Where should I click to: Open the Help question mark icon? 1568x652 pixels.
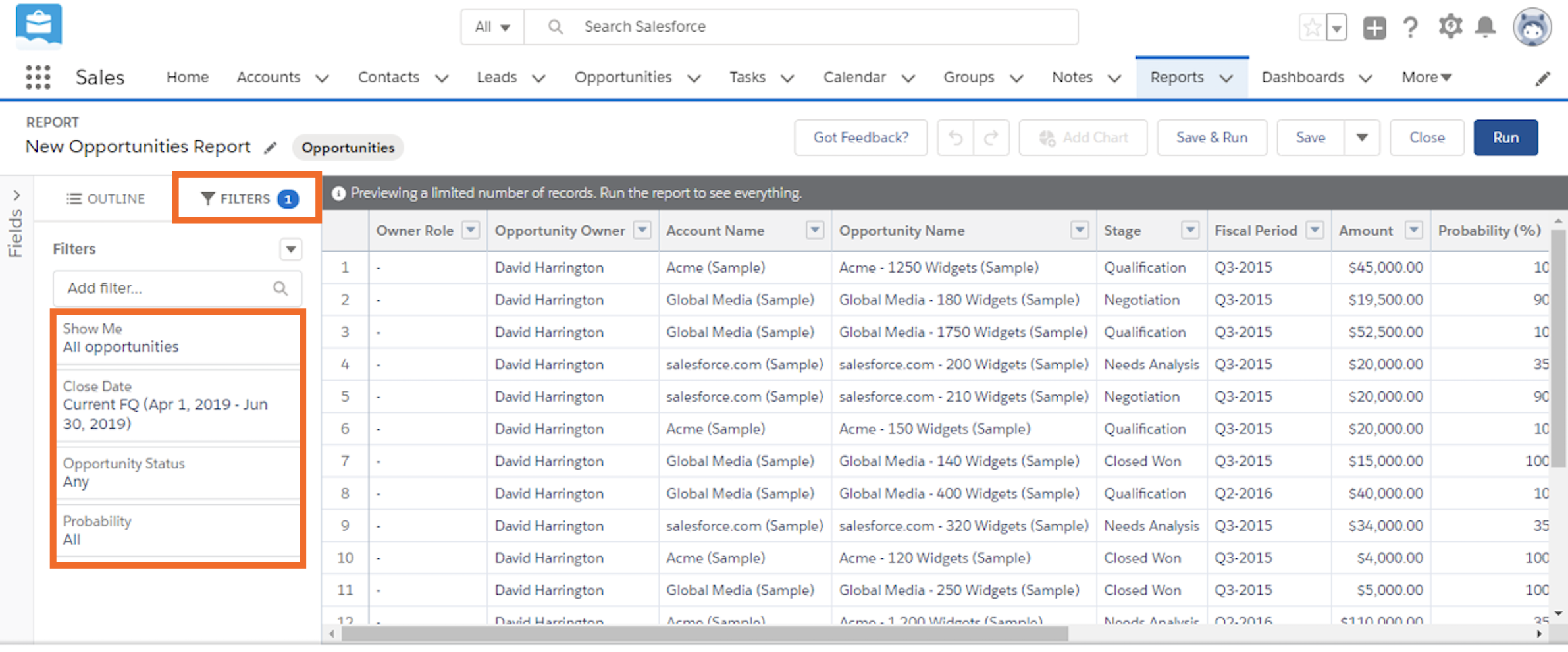1411,27
